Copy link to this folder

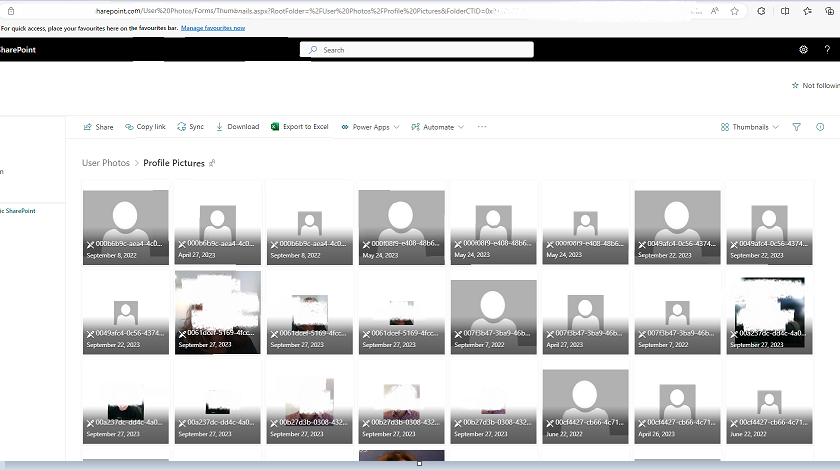pos(145,127)
